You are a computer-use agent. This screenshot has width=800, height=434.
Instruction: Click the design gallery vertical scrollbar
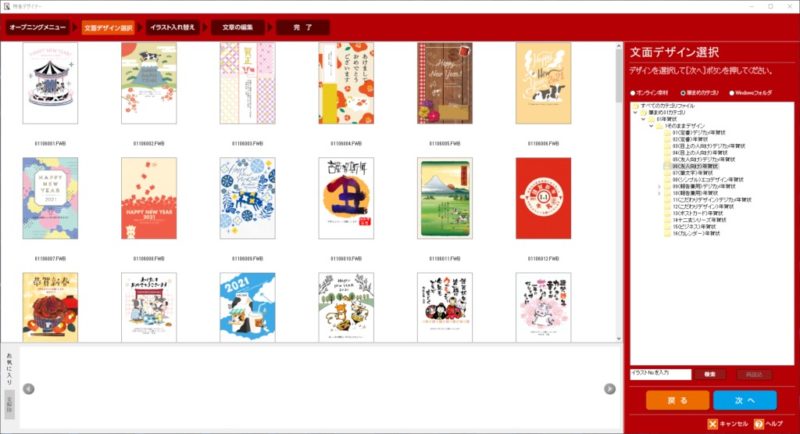pyautogui.click(x=619, y=192)
